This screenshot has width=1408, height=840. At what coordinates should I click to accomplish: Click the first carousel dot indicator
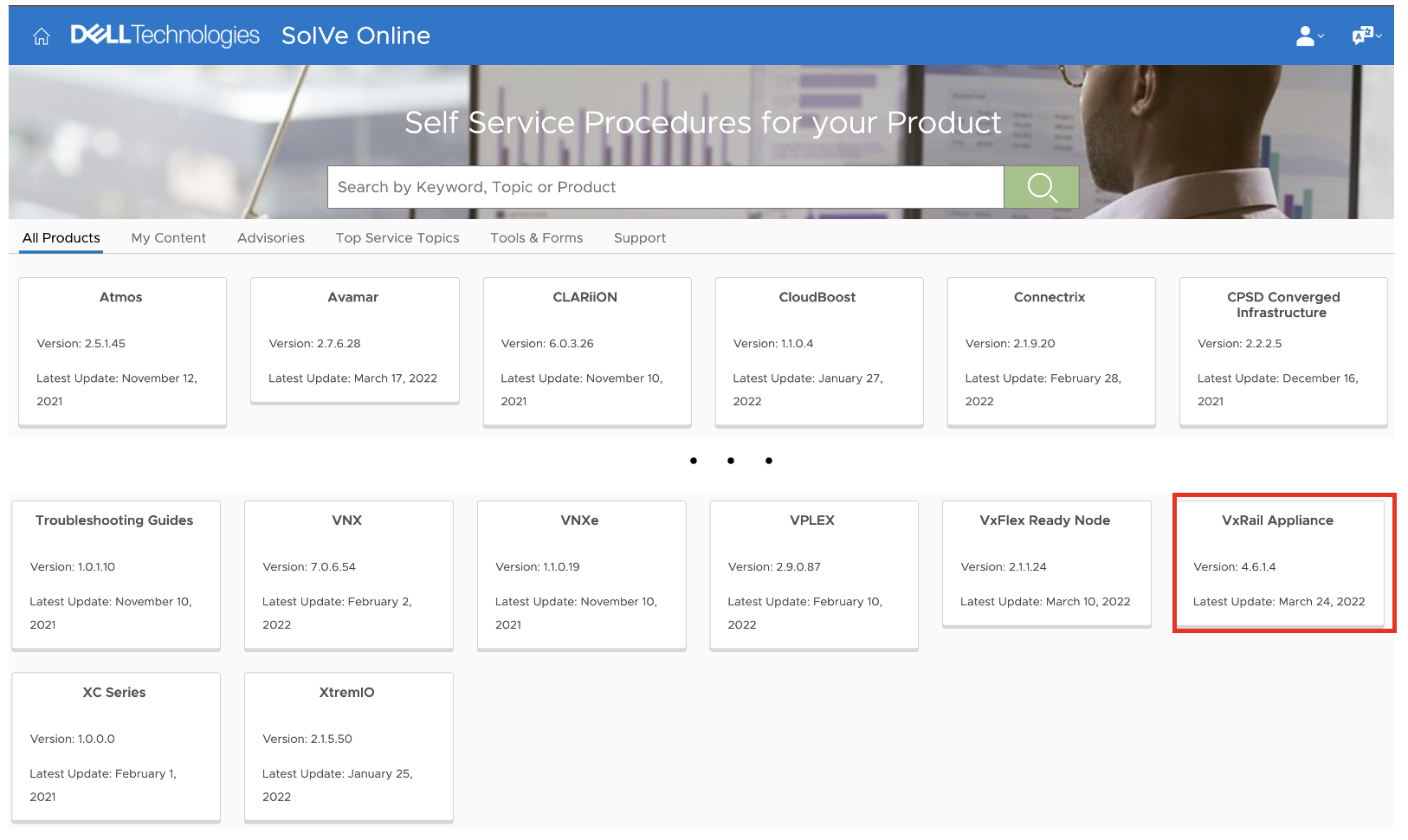[x=693, y=461]
